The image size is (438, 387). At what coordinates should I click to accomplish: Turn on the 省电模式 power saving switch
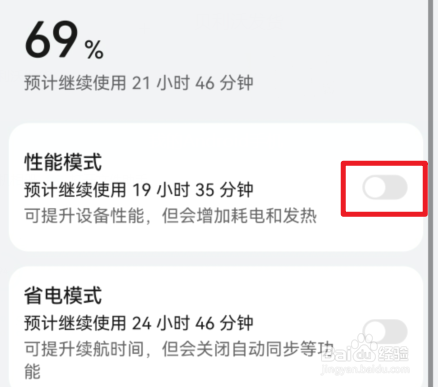pos(385,331)
